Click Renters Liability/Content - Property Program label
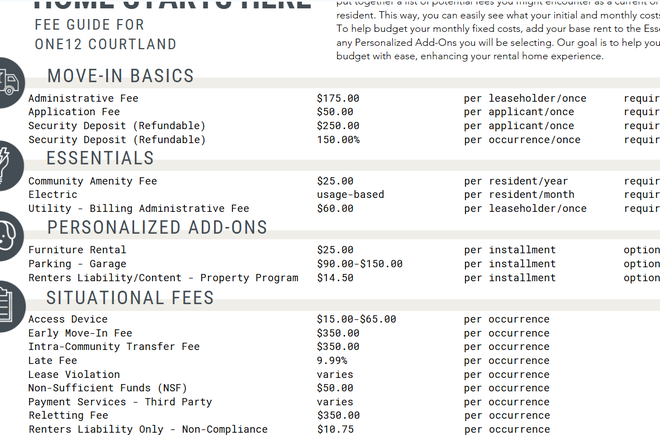Screen dimensions: 660x440 click(x=163, y=278)
